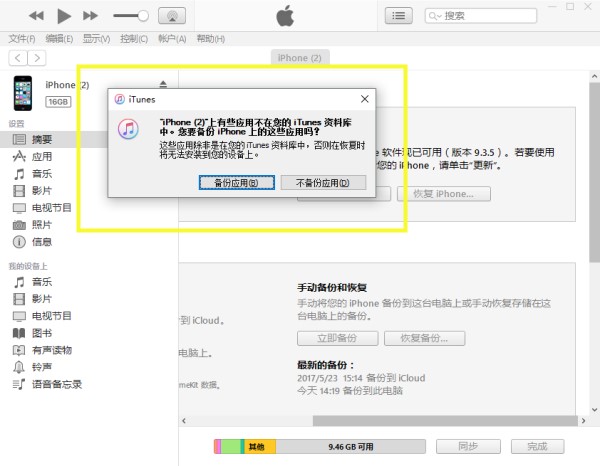The image size is (600, 466).
Task: Open the 帐户(A) menu
Action: point(172,39)
